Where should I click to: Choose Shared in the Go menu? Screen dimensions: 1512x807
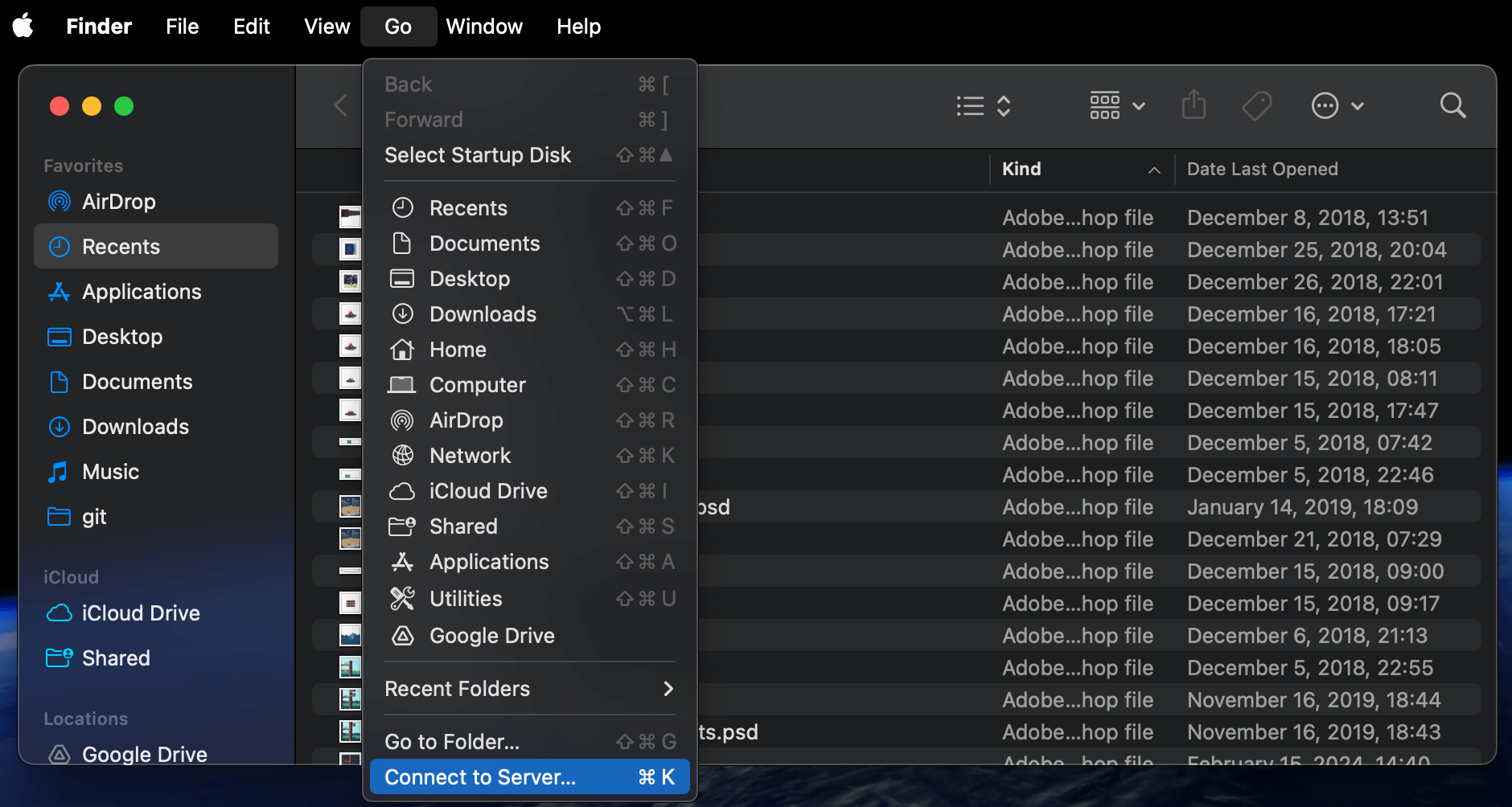point(530,526)
